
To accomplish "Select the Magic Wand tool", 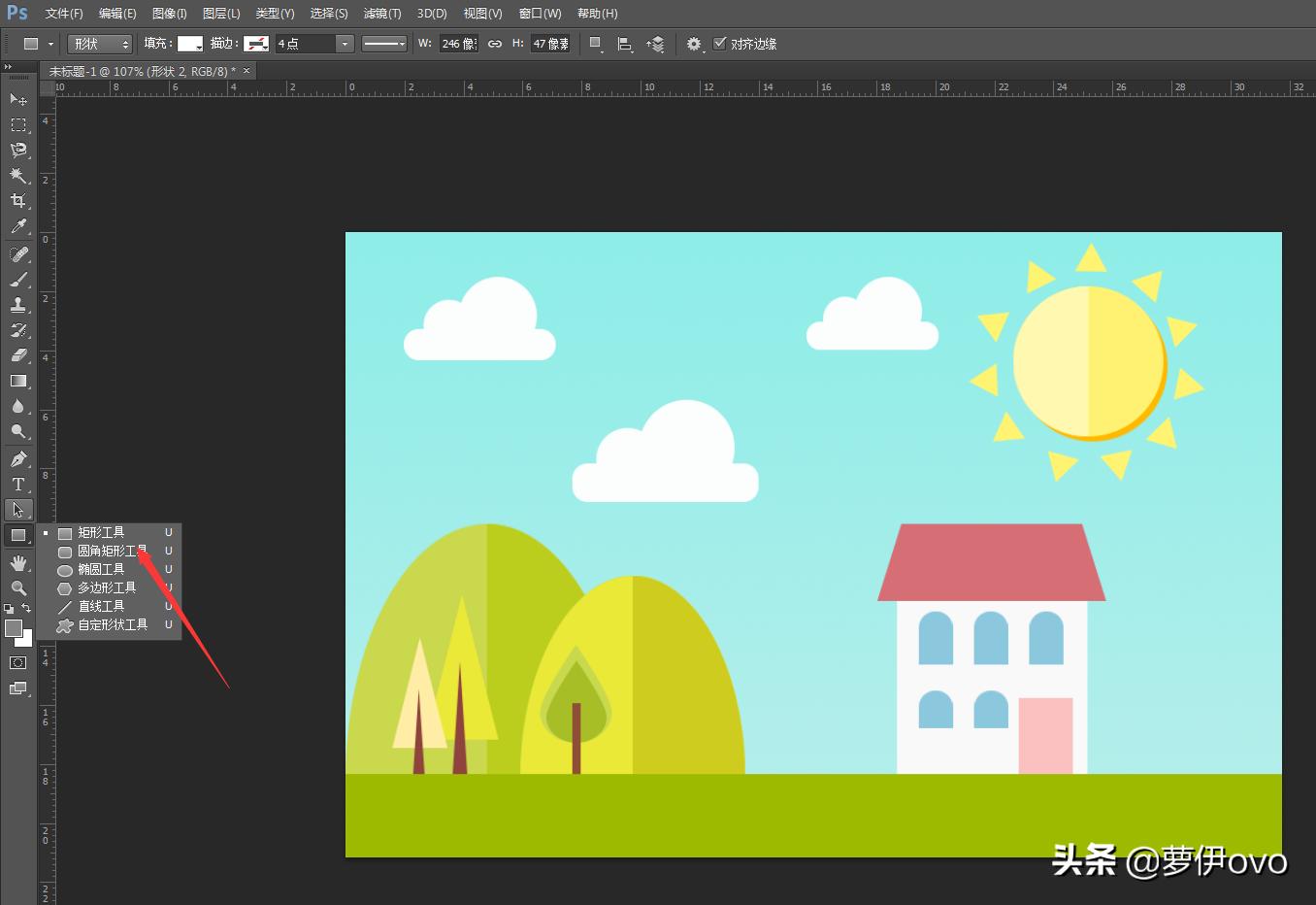I will coord(17,175).
